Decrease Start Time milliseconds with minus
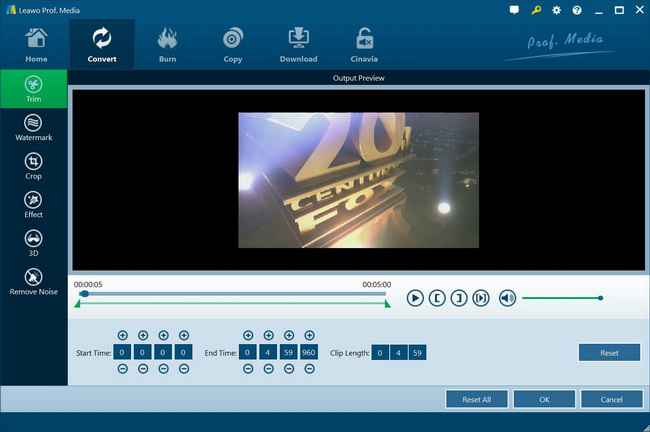Image resolution: width=650 pixels, height=432 pixels. 184,369
